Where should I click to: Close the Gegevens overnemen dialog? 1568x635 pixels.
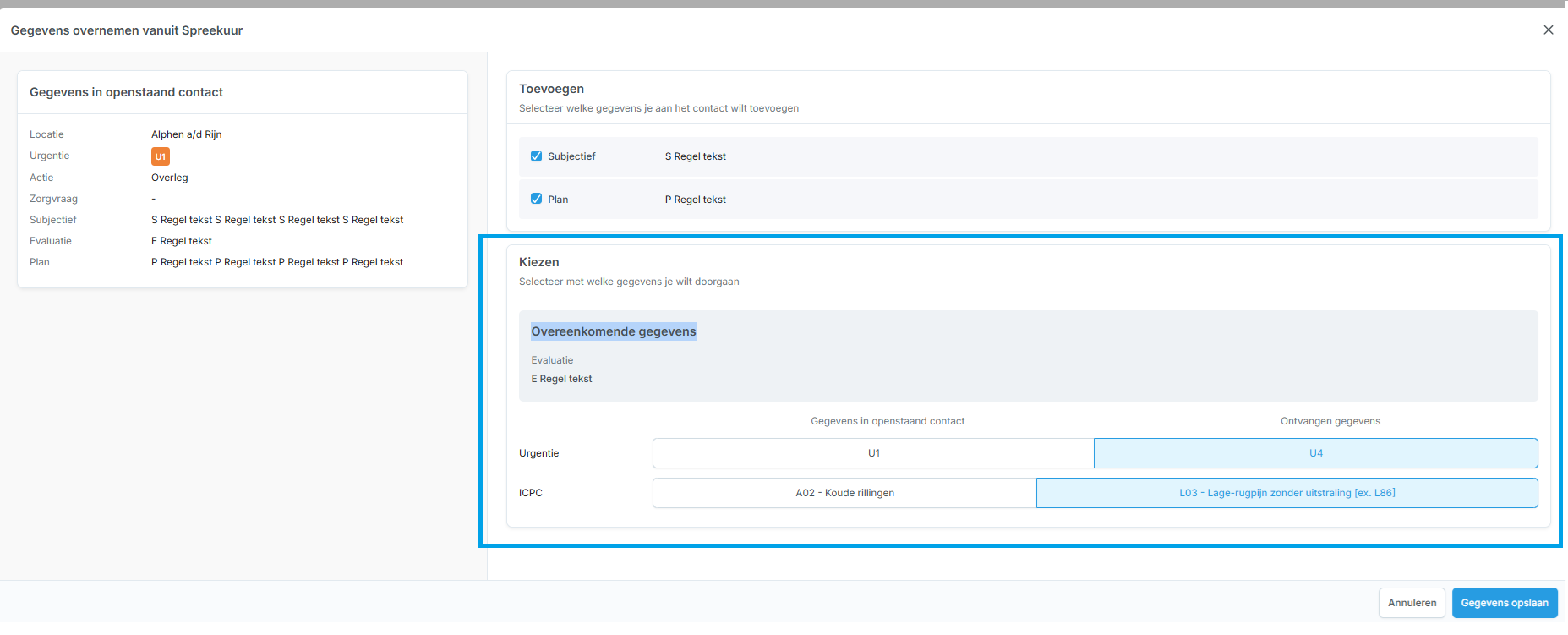click(x=1549, y=30)
